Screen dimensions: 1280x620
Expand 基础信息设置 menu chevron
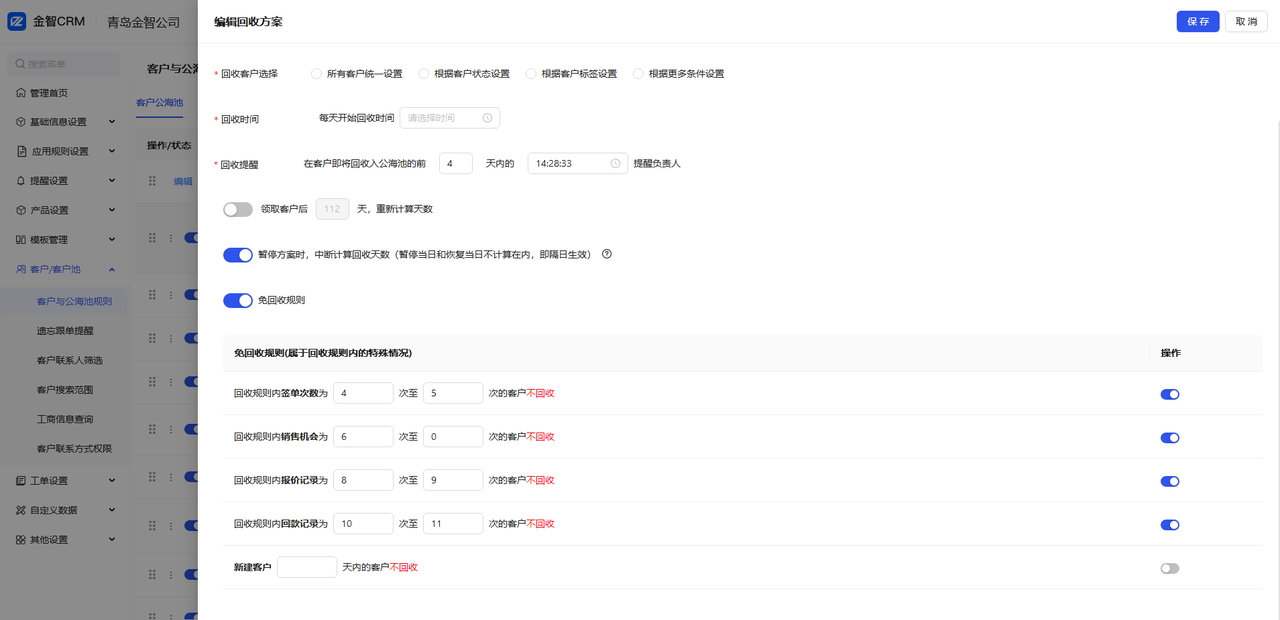click(112, 122)
